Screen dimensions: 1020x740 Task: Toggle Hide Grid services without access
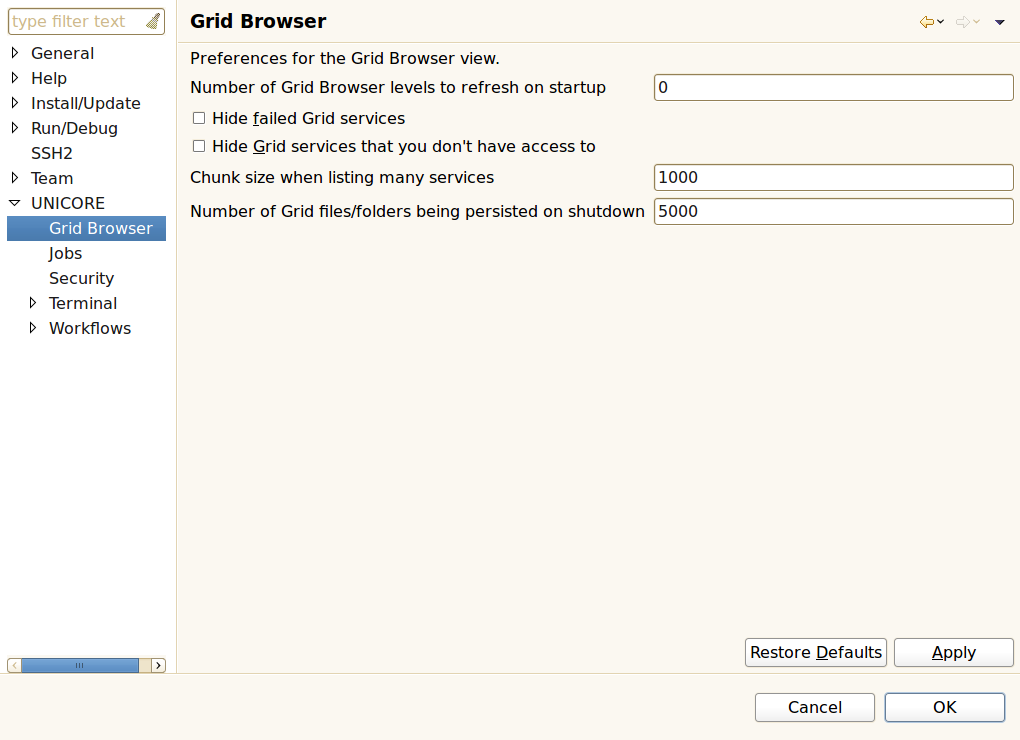pyautogui.click(x=199, y=146)
